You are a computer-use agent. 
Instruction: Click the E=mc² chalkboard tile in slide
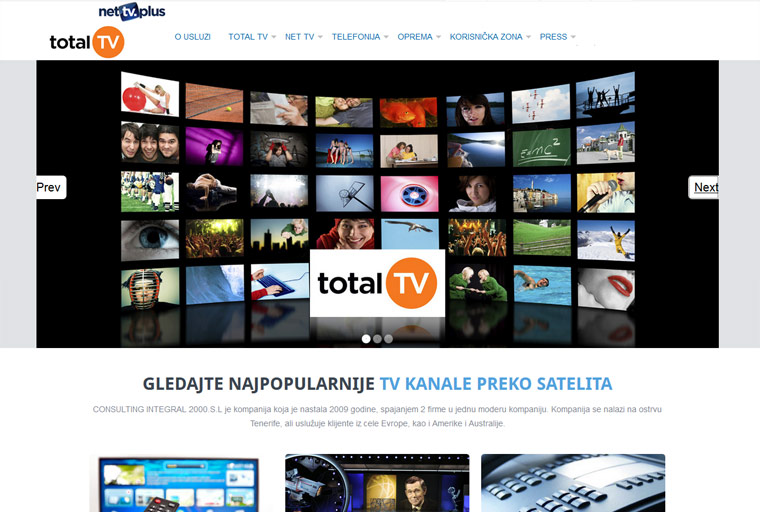(x=541, y=147)
